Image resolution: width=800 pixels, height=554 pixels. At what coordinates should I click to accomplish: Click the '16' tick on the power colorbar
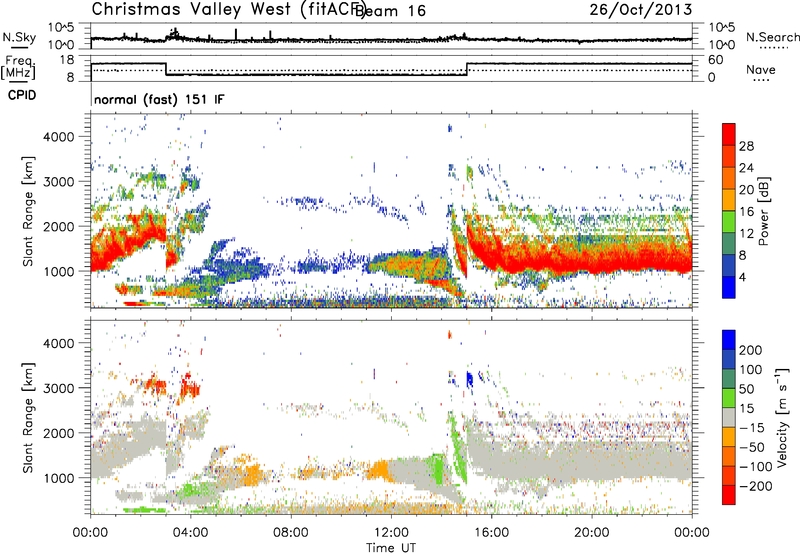[x=746, y=212]
